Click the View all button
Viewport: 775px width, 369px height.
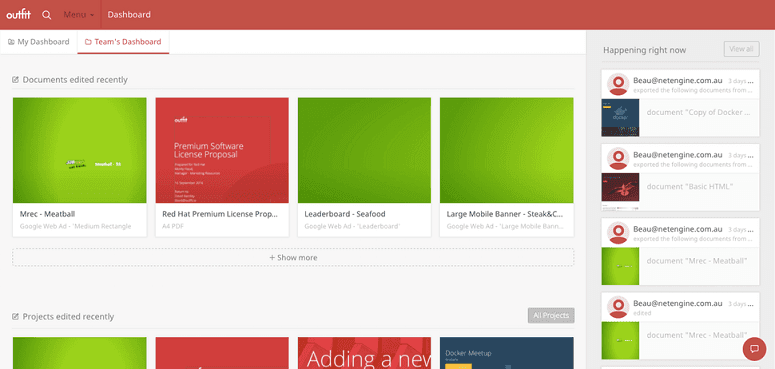point(741,49)
